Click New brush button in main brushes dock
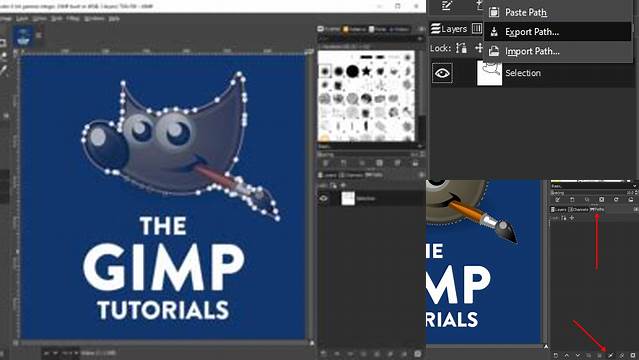 pyautogui.click(x=343, y=163)
